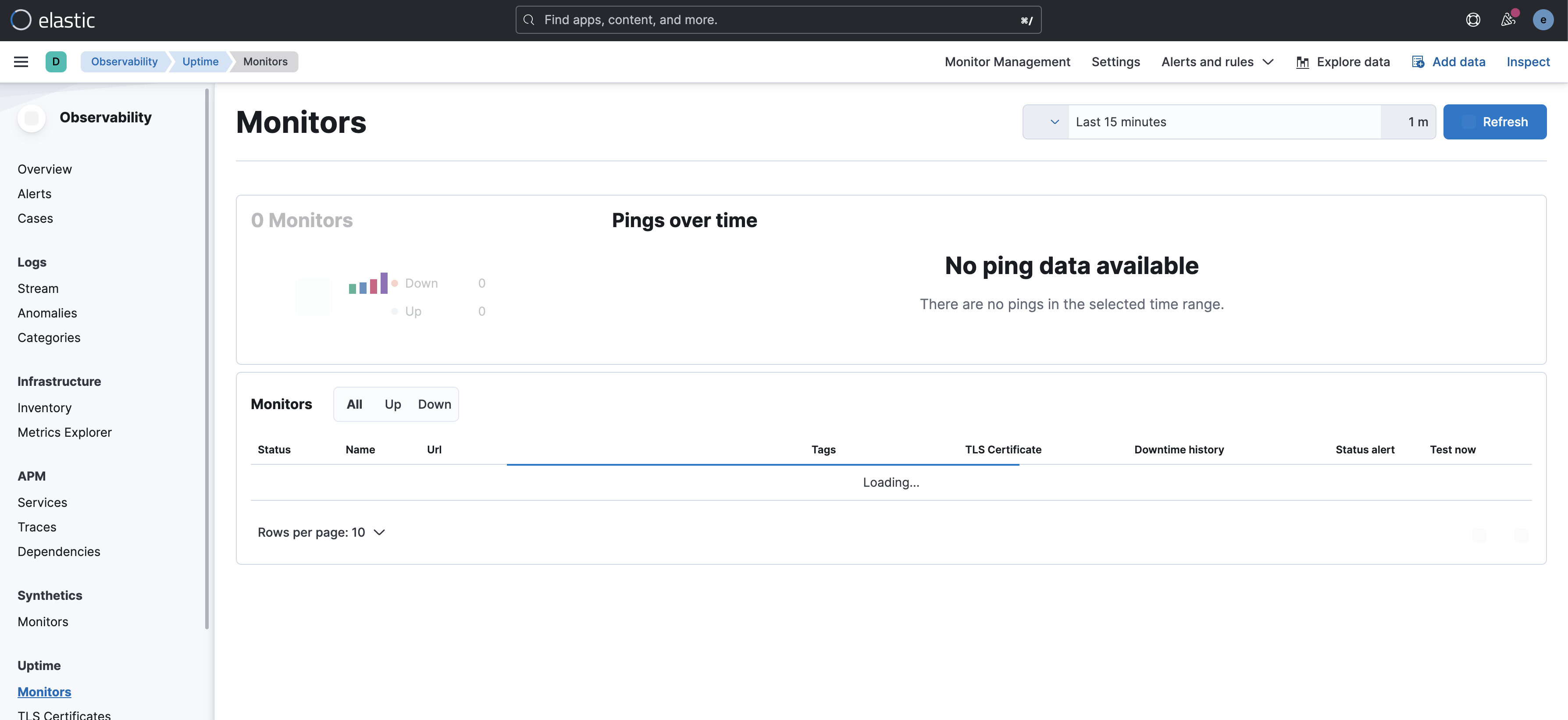Open Monitor Management
Image resolution: width=1568 pixels, height=720 pixels.
1007,62
